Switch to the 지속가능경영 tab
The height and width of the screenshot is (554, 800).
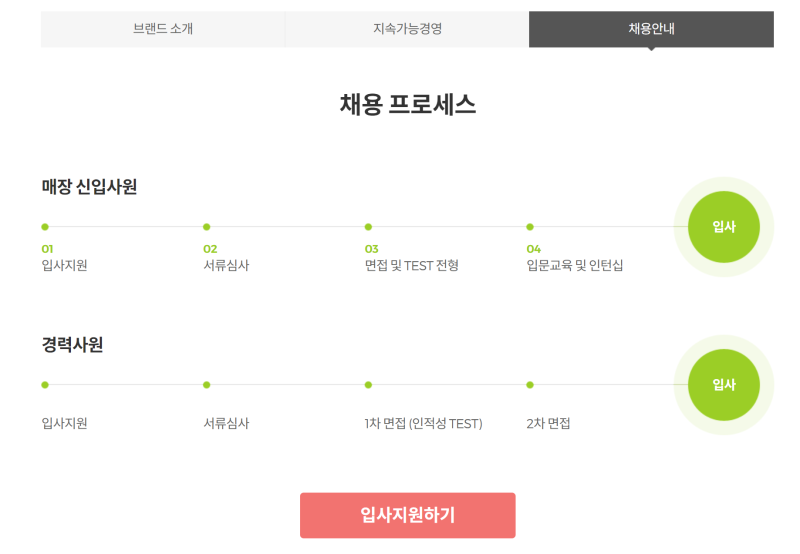407,29
